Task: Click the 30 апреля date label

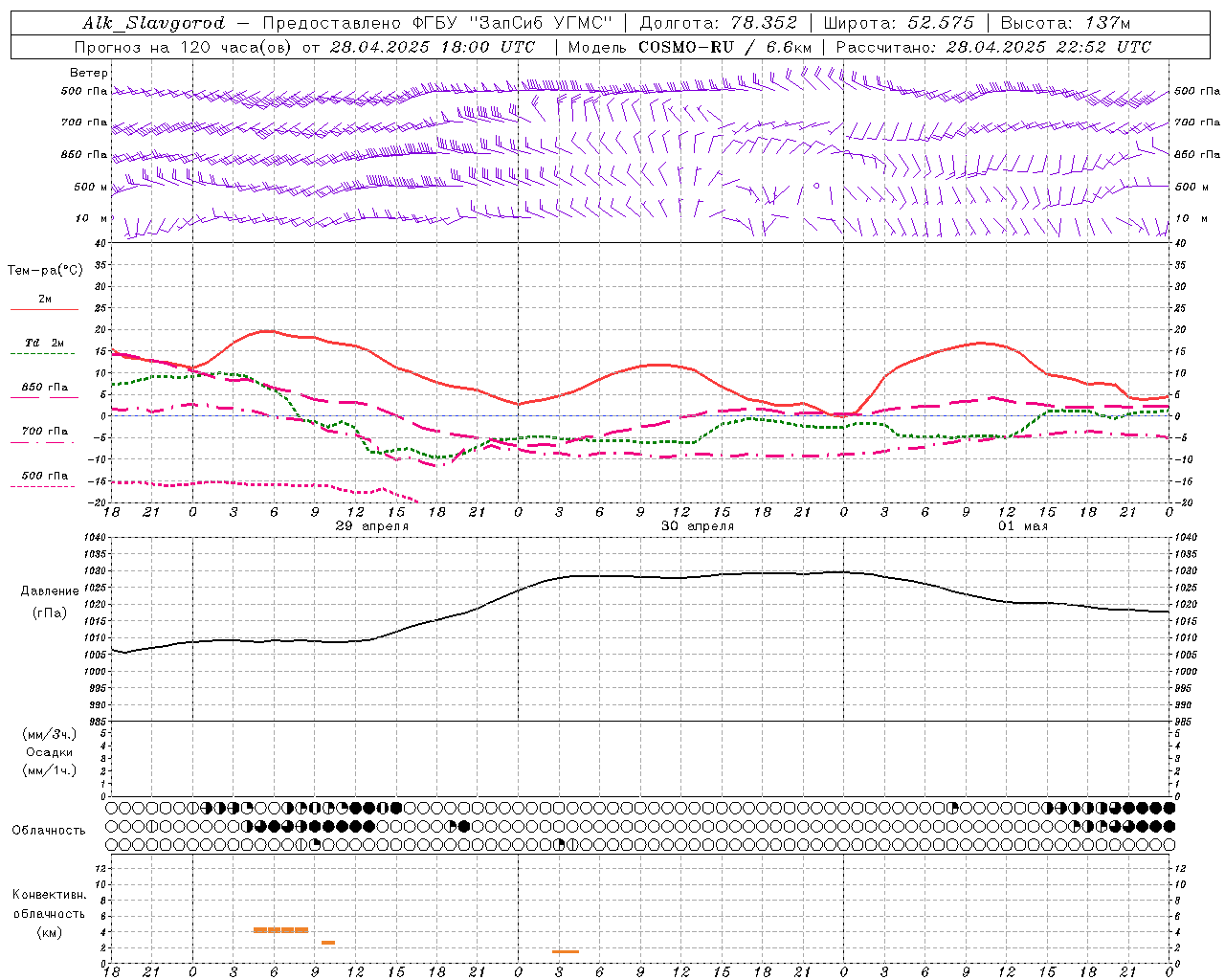Action: [x=698, y=526]
